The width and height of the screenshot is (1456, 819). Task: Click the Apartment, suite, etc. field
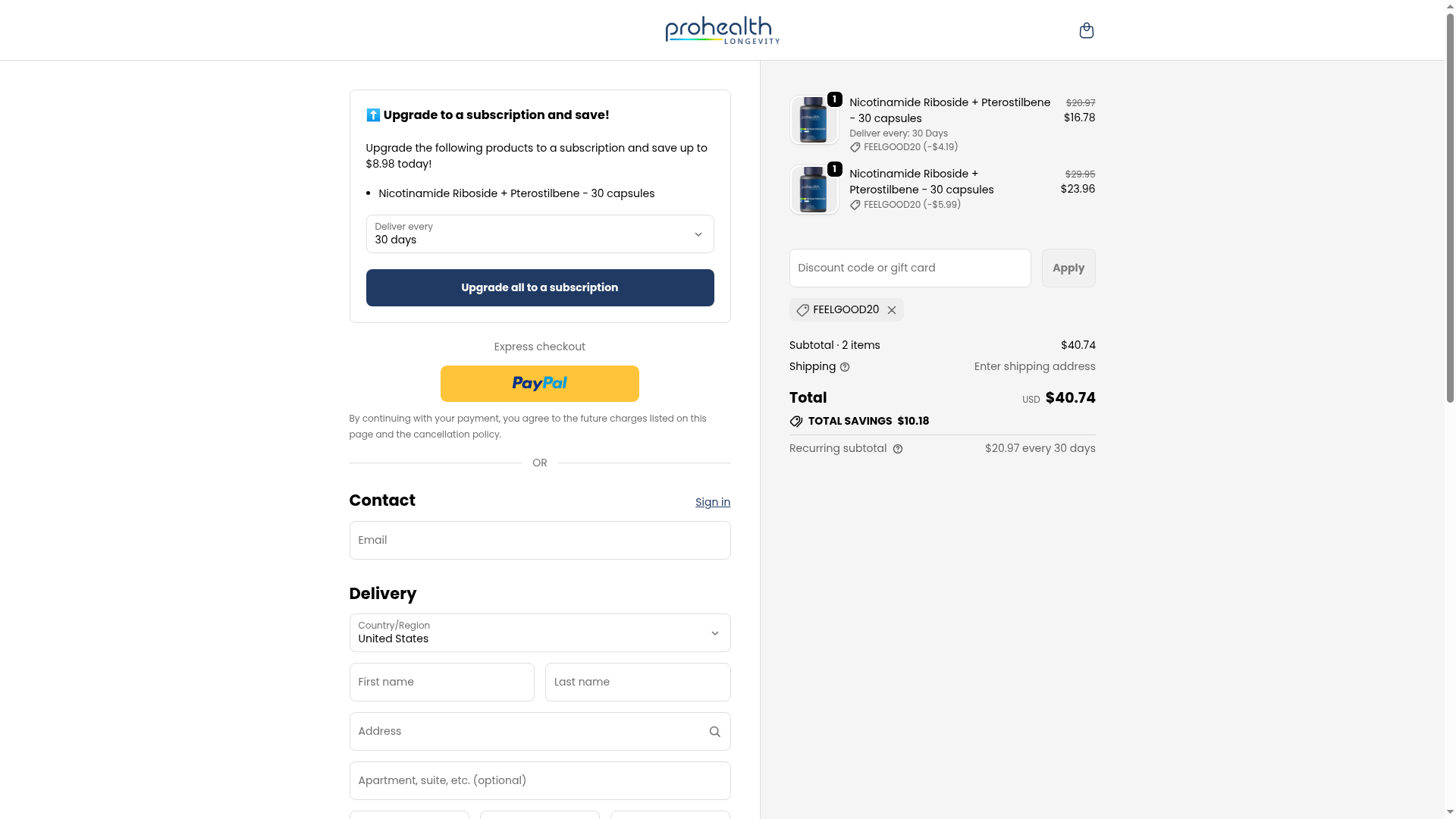pyautogui.click(x=539, y=781)
